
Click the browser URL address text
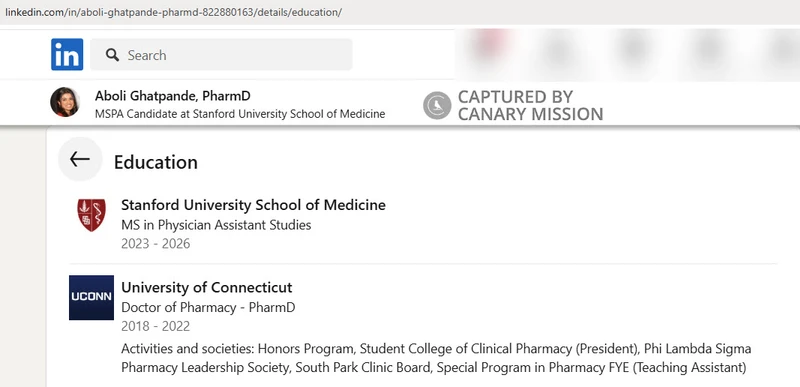click(x=173, y=12)
